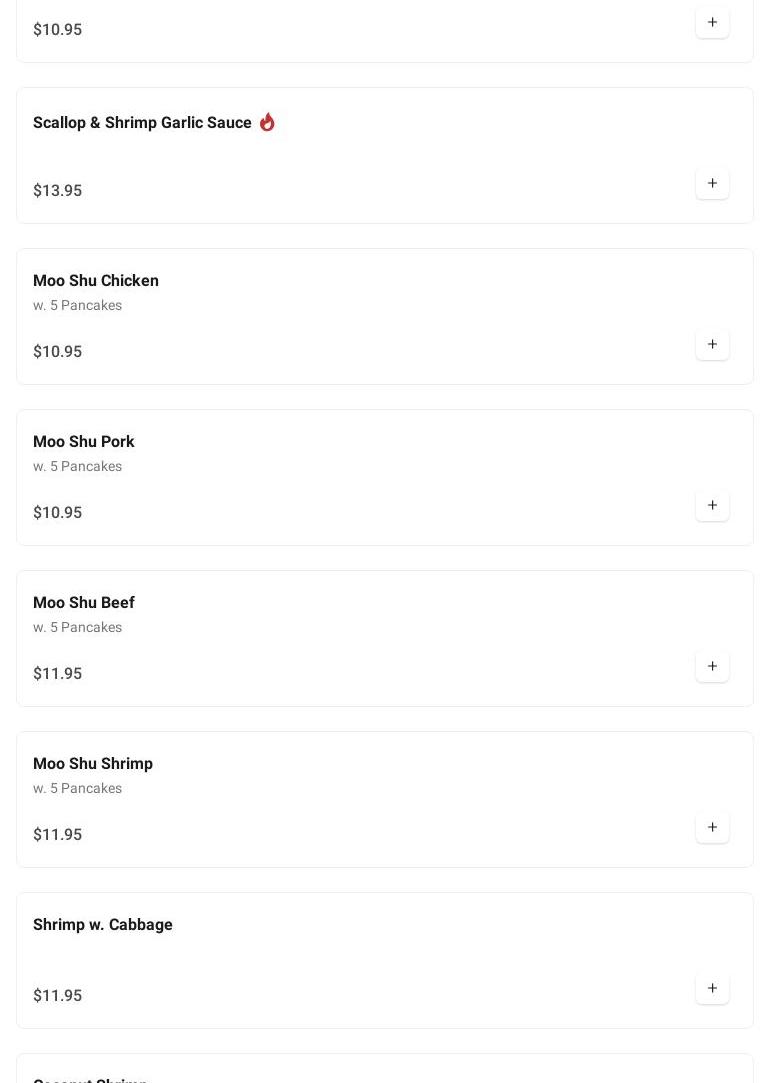Viewport: 770px width, 1083px height.
Task: Click the Shrimp w. Cabbage $11.95 price
Action: click(58, 996)
